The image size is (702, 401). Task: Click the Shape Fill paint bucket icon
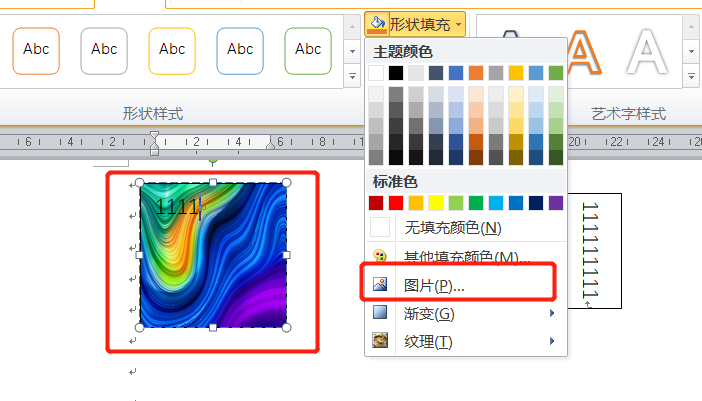coord(377,22)
